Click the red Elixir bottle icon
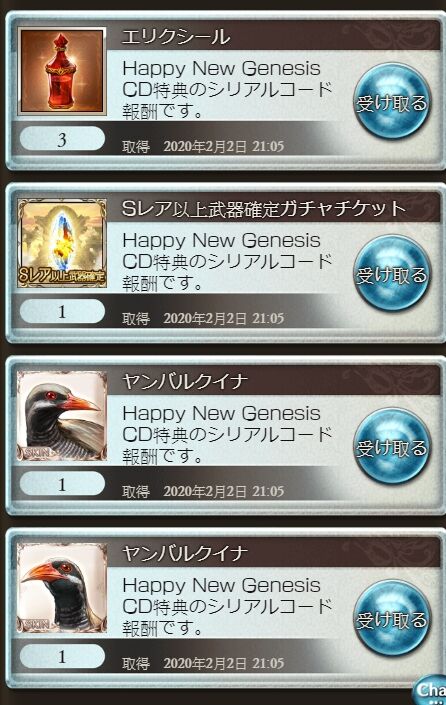The height and width of the screenshot is (705, 446). pos(62,71)
